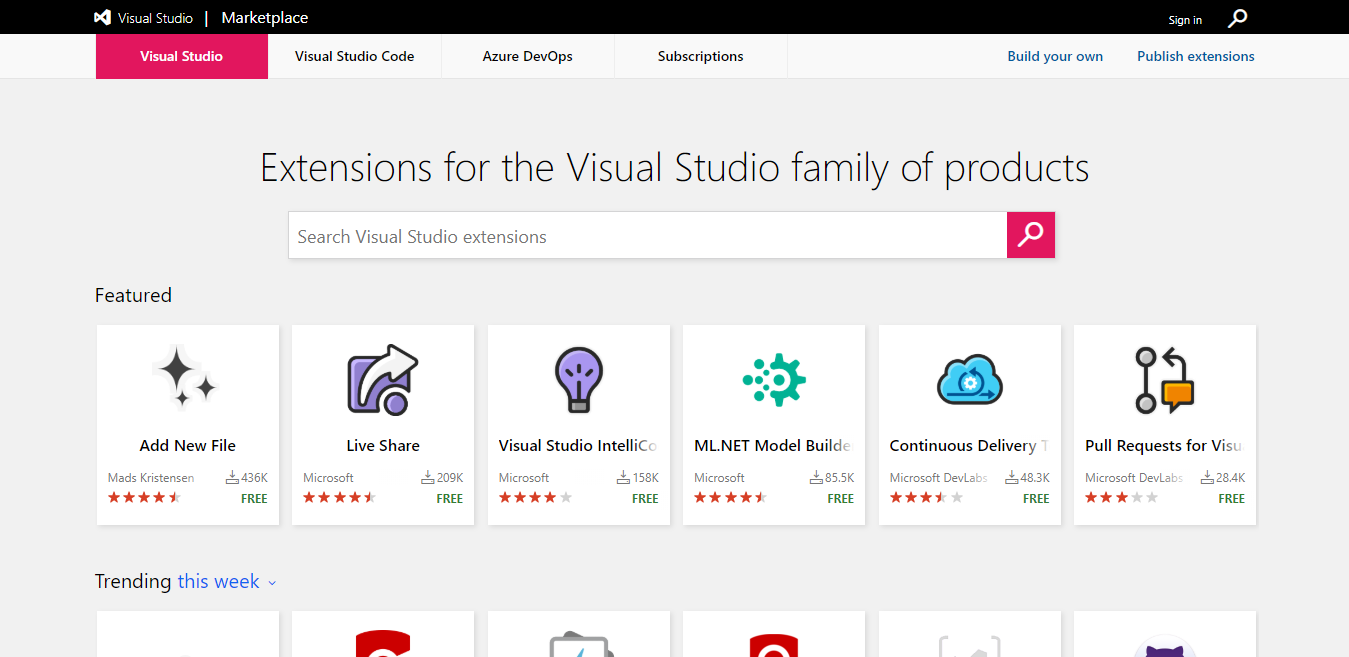
Task: Click the IntelliCode lightbulb icon
Action: [578, 379]
